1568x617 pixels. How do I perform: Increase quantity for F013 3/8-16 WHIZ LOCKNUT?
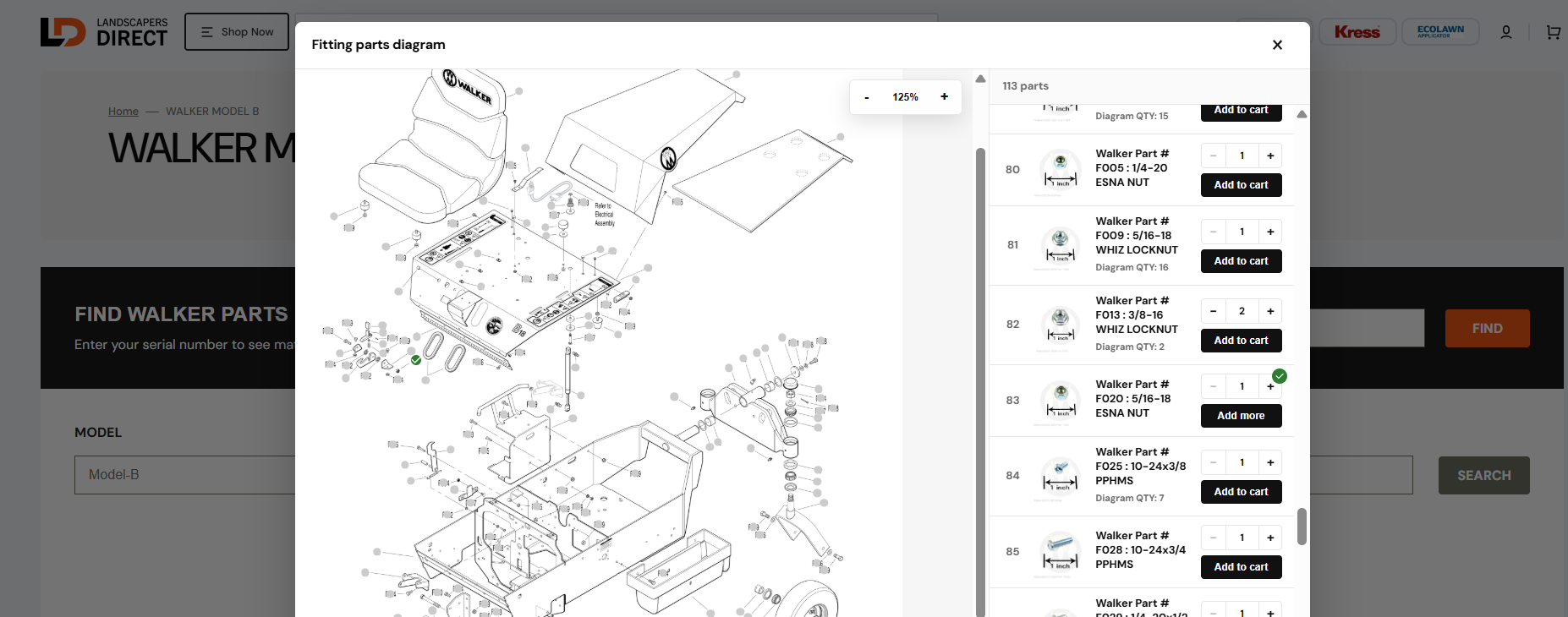1270,311
